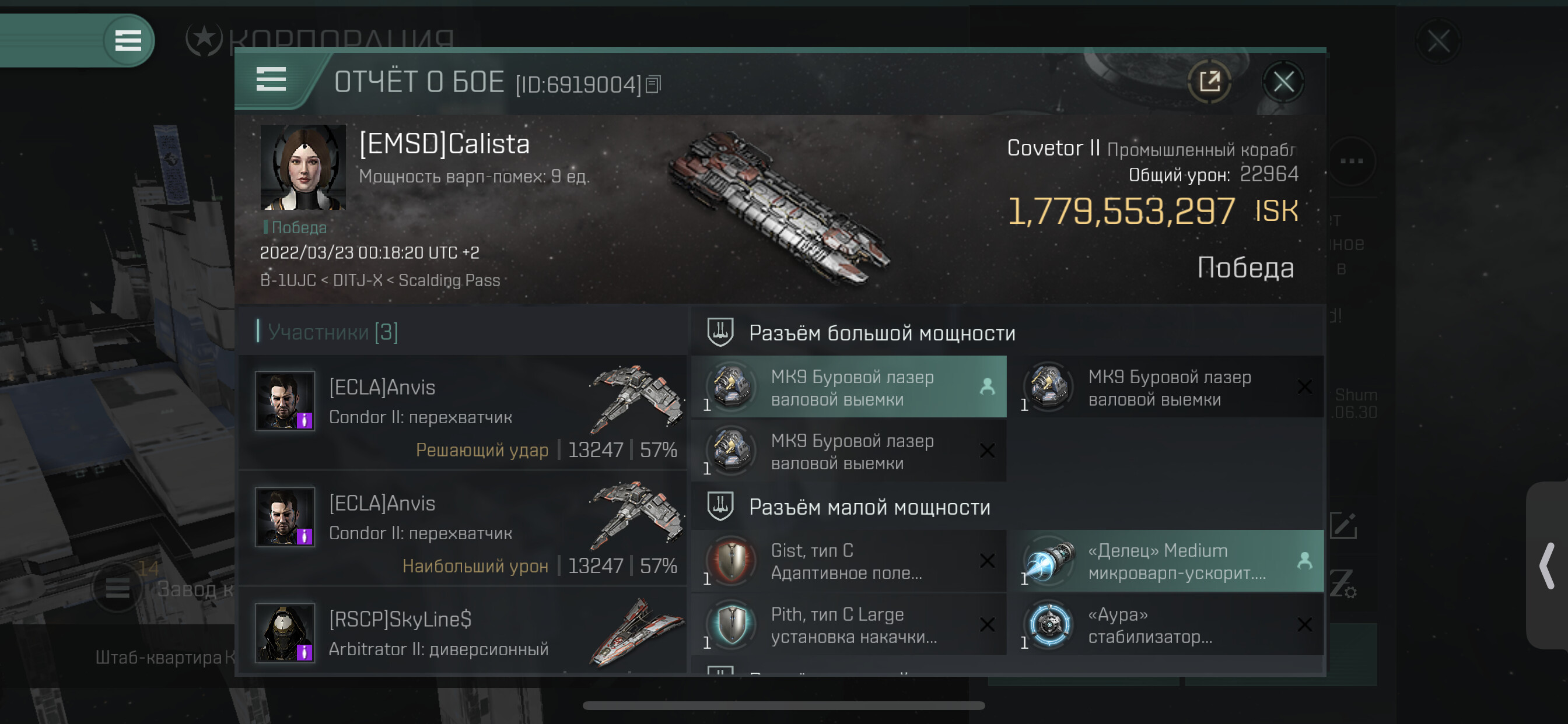Copy the battle report ID
This screenshot has width=1568, height=724.
[653, 85]
